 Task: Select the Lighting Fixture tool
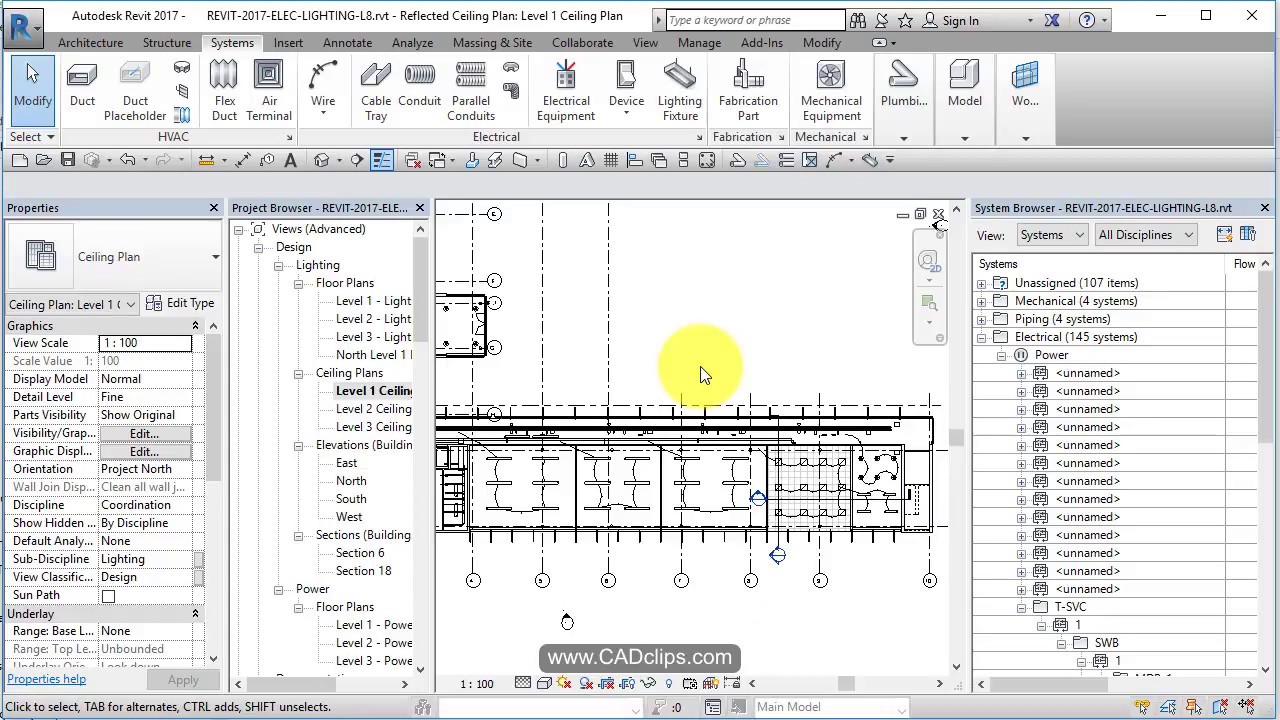pyautogui.click(x=680, y=88)
